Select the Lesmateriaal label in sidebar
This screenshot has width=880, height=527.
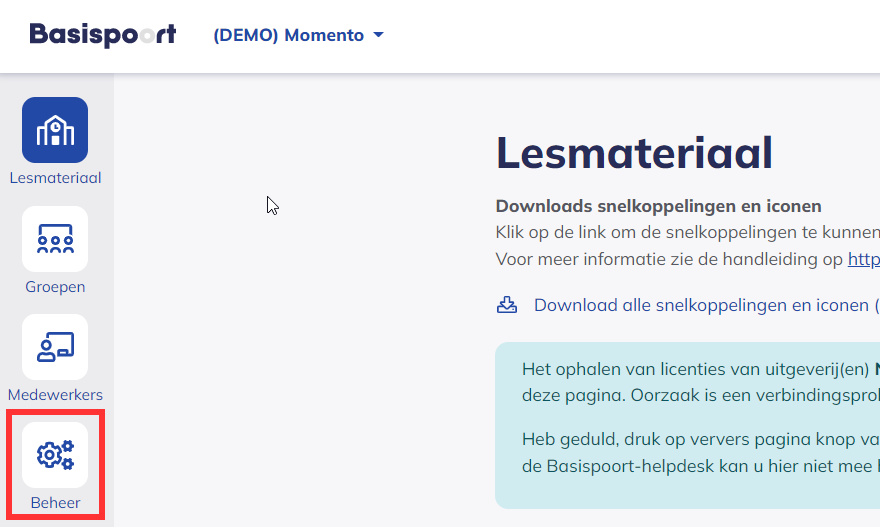click(55, 178)
